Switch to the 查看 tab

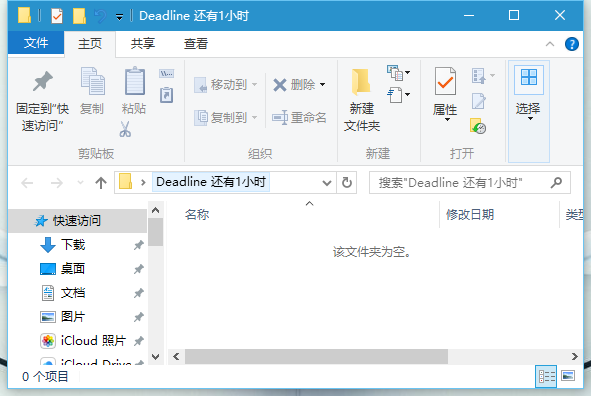point(196,43)
